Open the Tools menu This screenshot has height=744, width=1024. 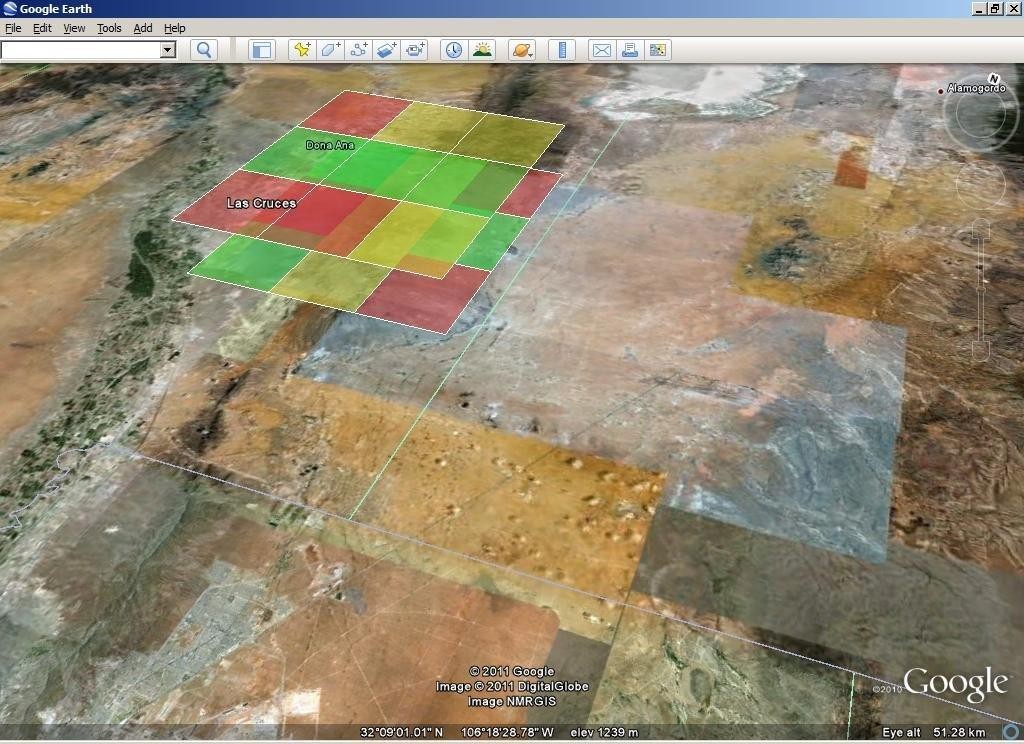click(109, 28)
